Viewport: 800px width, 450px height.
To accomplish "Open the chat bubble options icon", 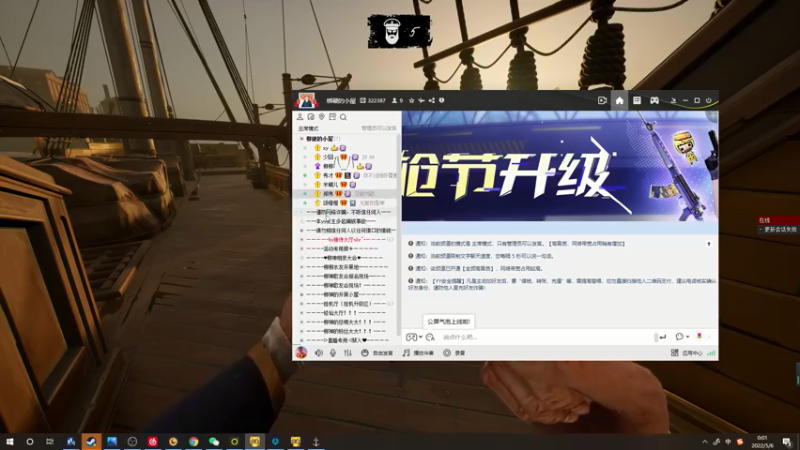I will (680, 337).
